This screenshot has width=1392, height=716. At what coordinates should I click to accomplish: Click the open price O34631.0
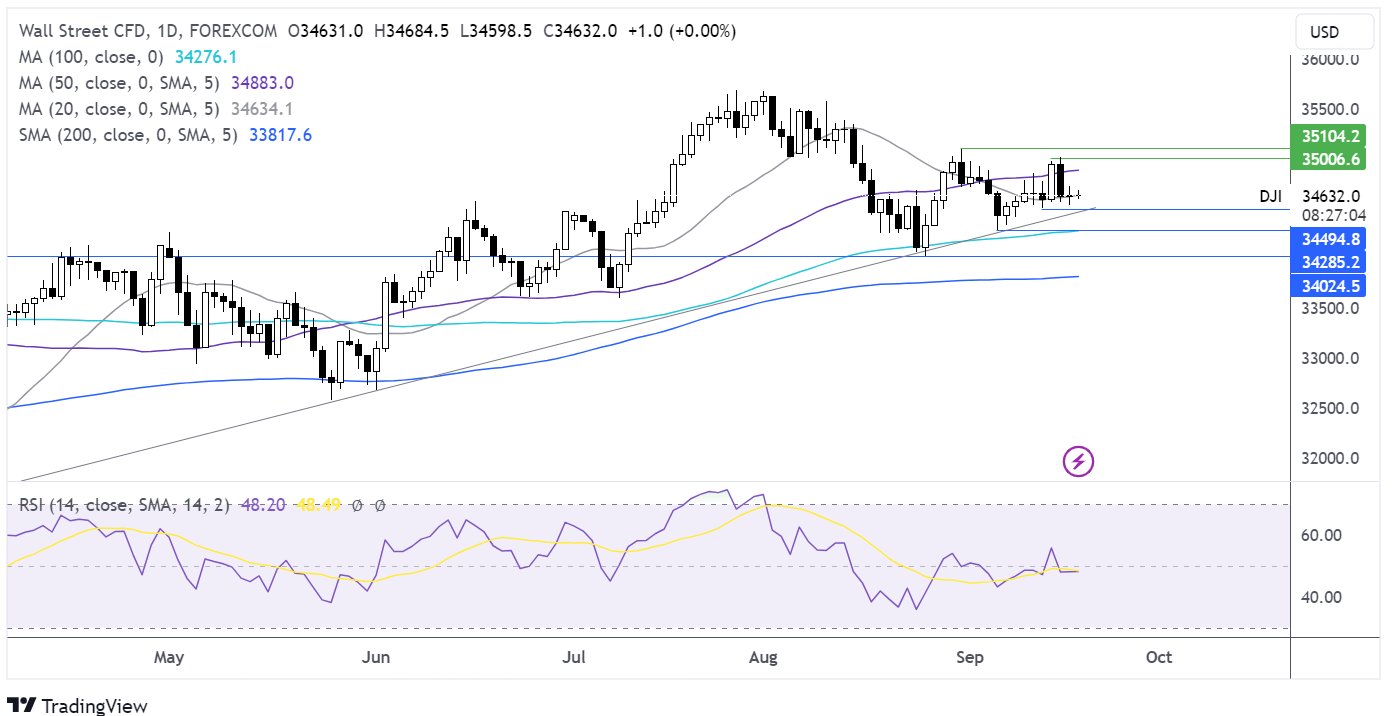pyautogui.click(x=327, y=31)
